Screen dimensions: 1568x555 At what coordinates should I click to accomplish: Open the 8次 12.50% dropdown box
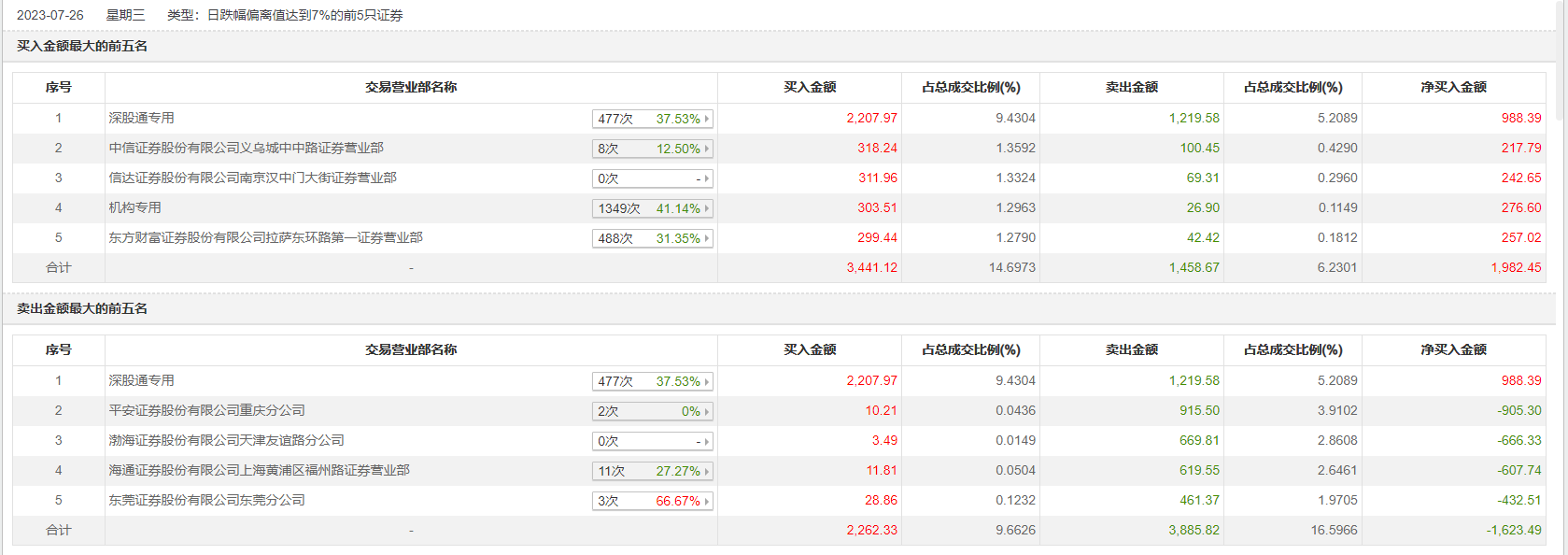(x=652, y=149)
